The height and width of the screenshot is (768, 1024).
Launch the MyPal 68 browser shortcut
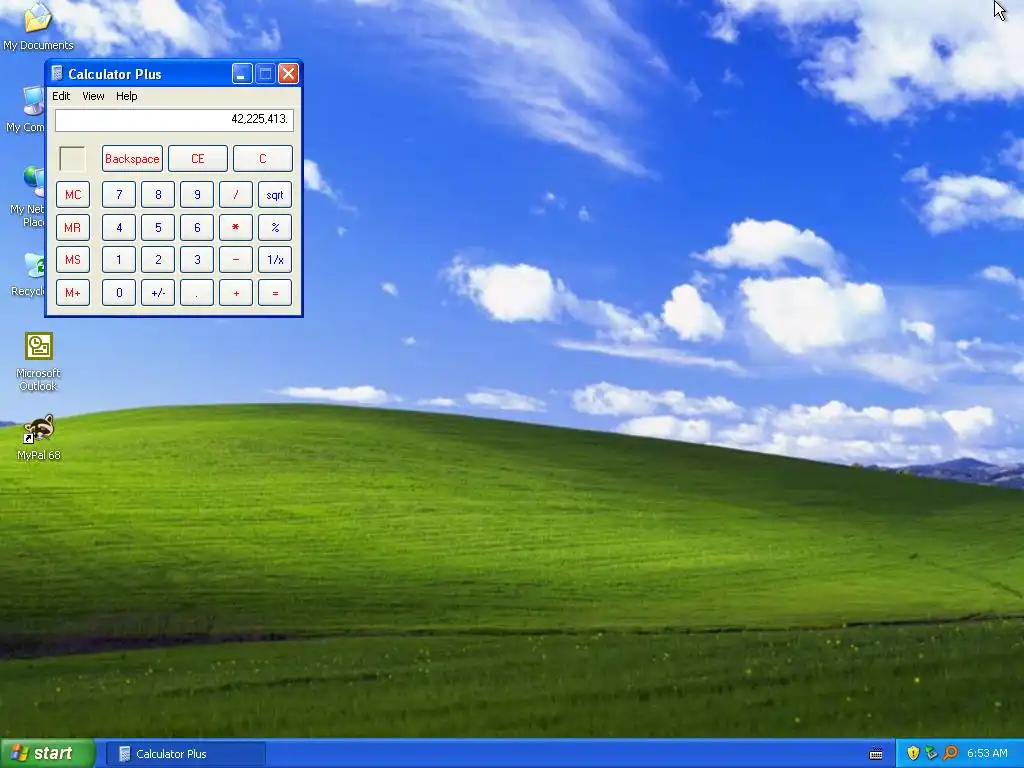tap(39, 437)
